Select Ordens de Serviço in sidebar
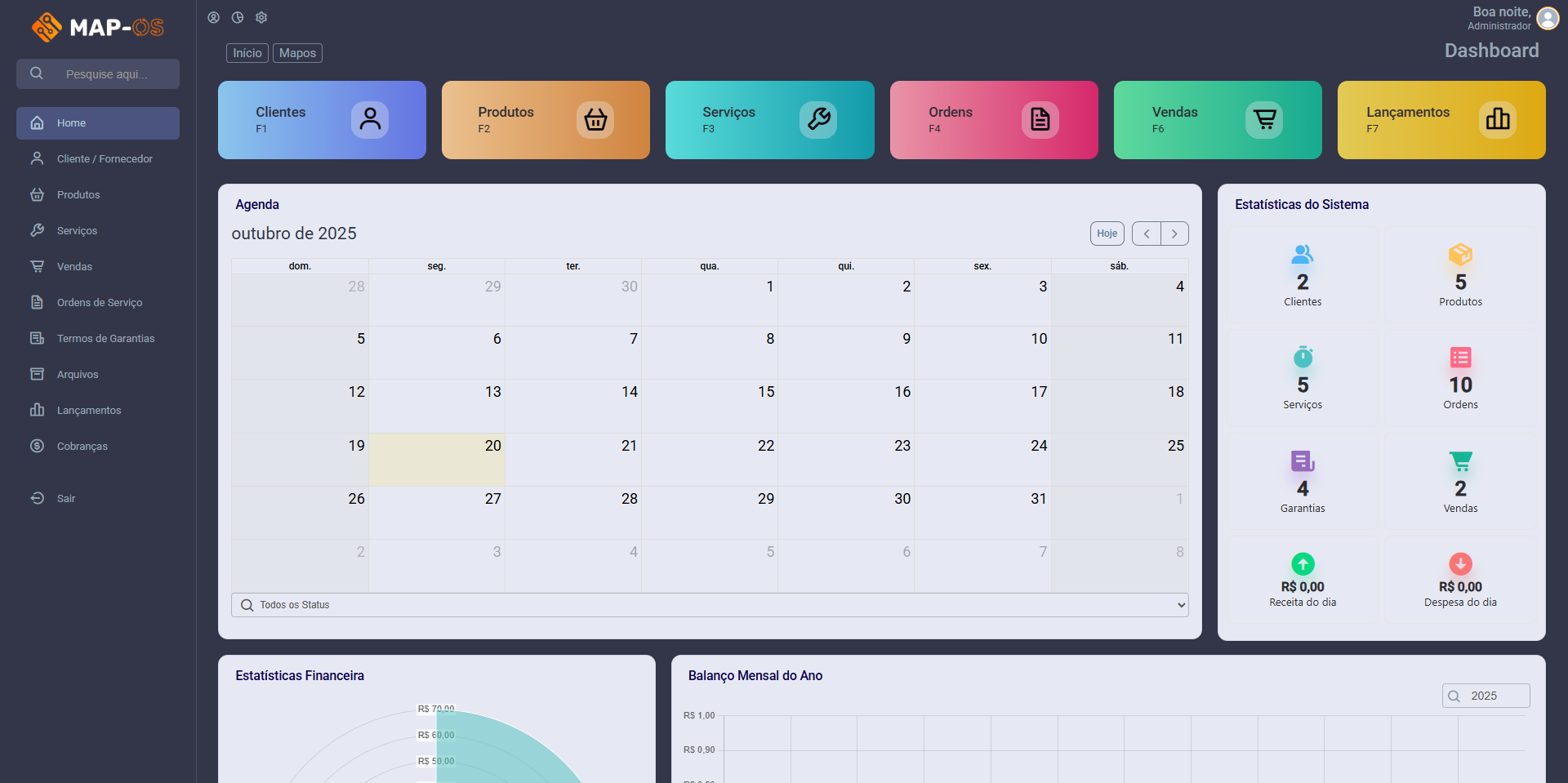Screen dimensions: 1568x783 (99, 303)
